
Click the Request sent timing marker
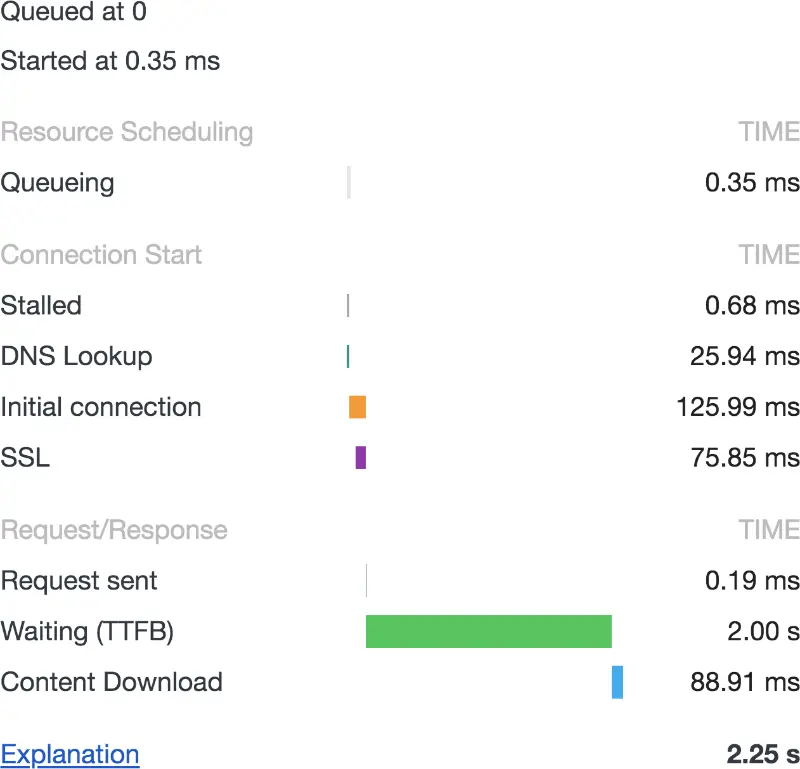pos(366,581)
